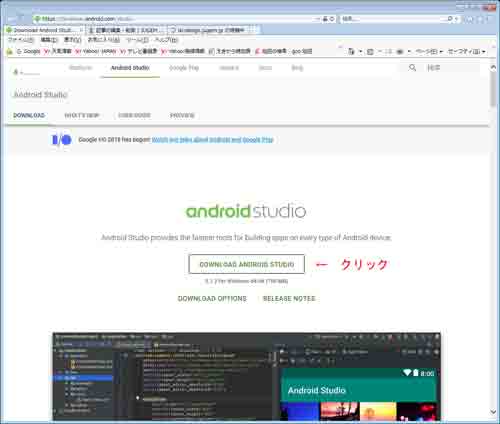Screen dimensions: 500x424
Task: Open the goo 地図 favorite link
Action: pos(284,51)
